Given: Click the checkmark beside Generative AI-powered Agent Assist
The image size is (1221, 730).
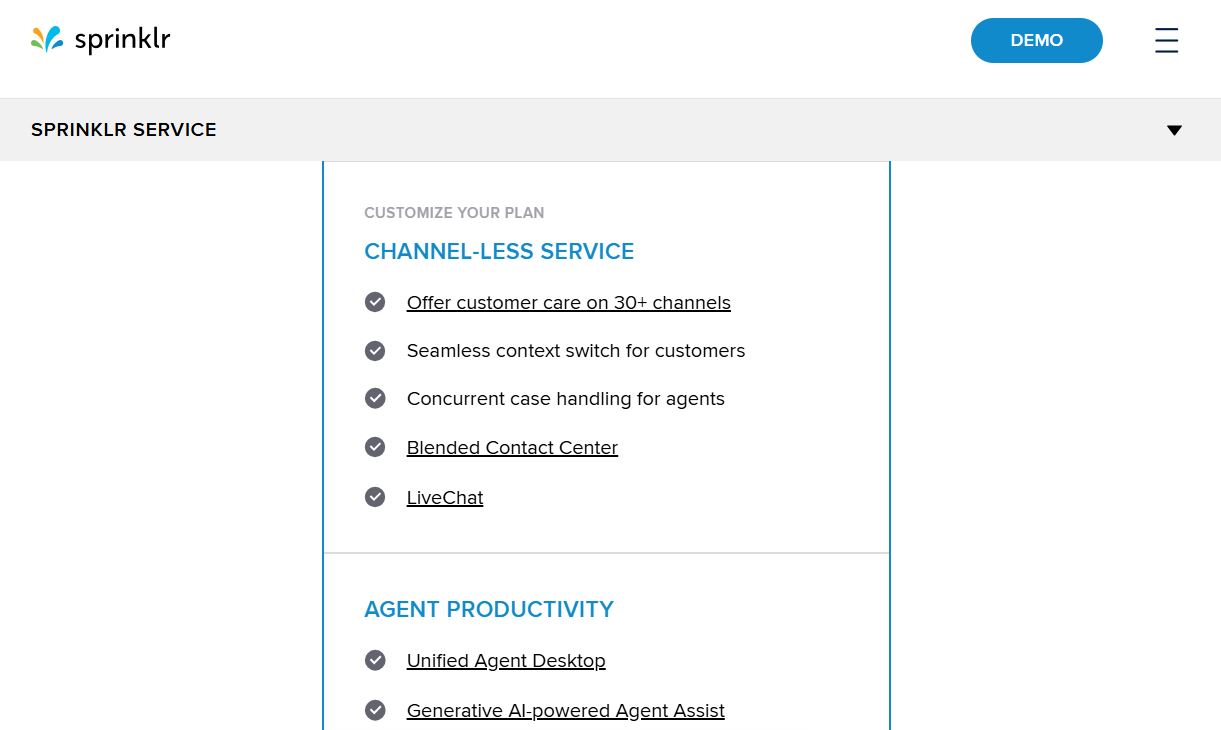Looking at the screenshot, I should coord(375,710).
